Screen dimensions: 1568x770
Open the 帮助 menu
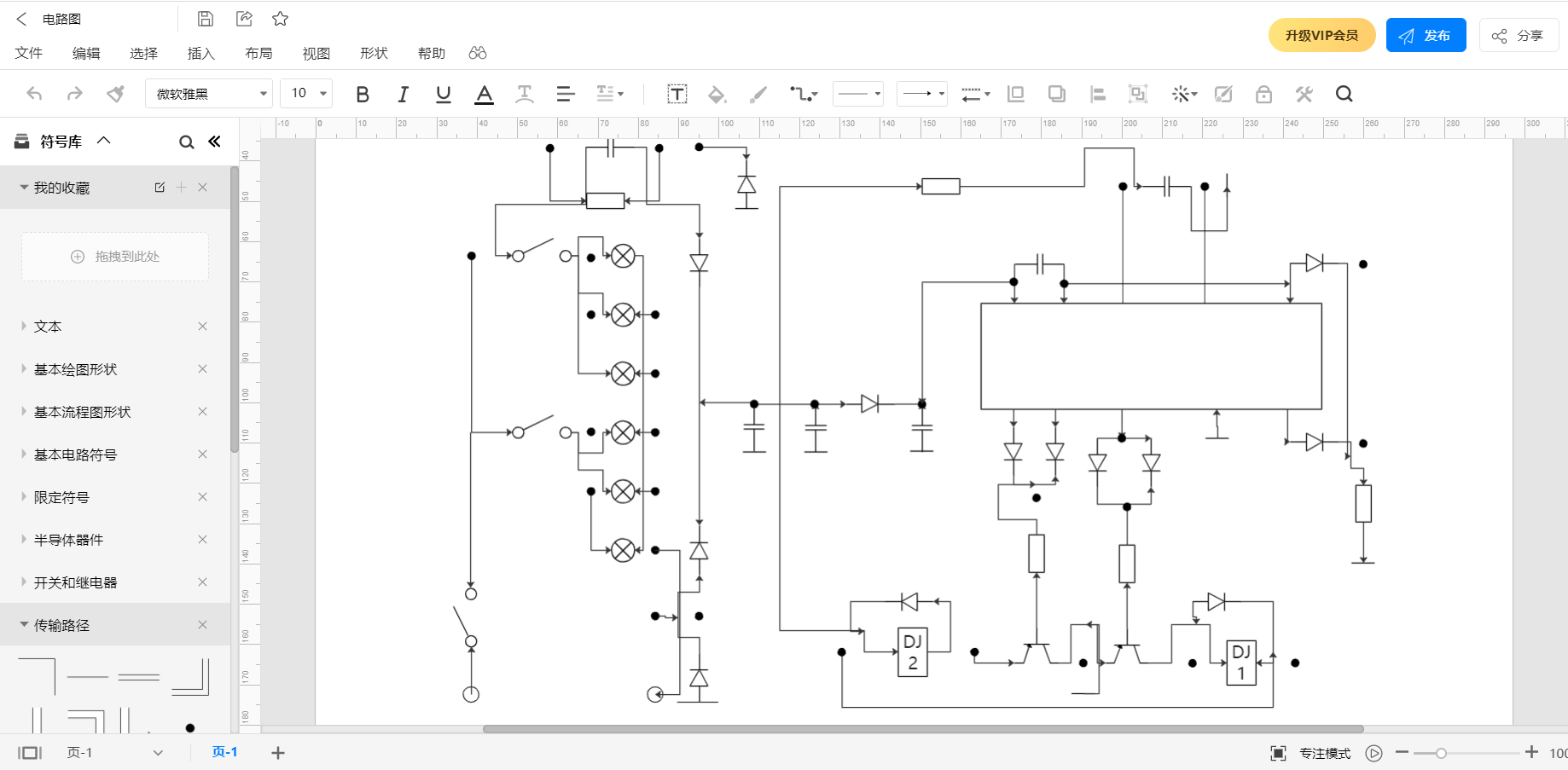click(x=432, y=53)
